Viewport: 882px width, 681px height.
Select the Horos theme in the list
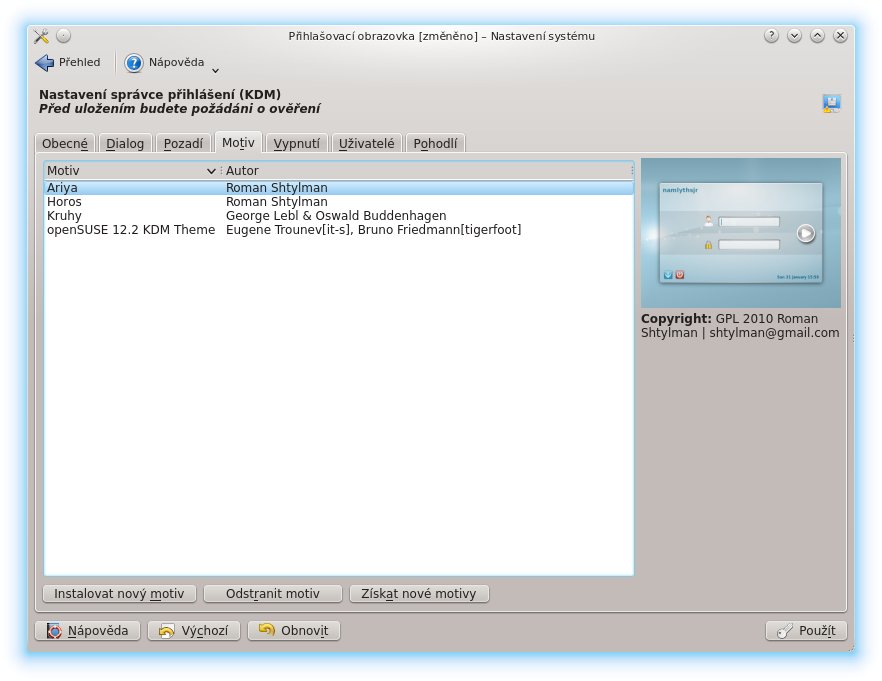pos(65,202)
